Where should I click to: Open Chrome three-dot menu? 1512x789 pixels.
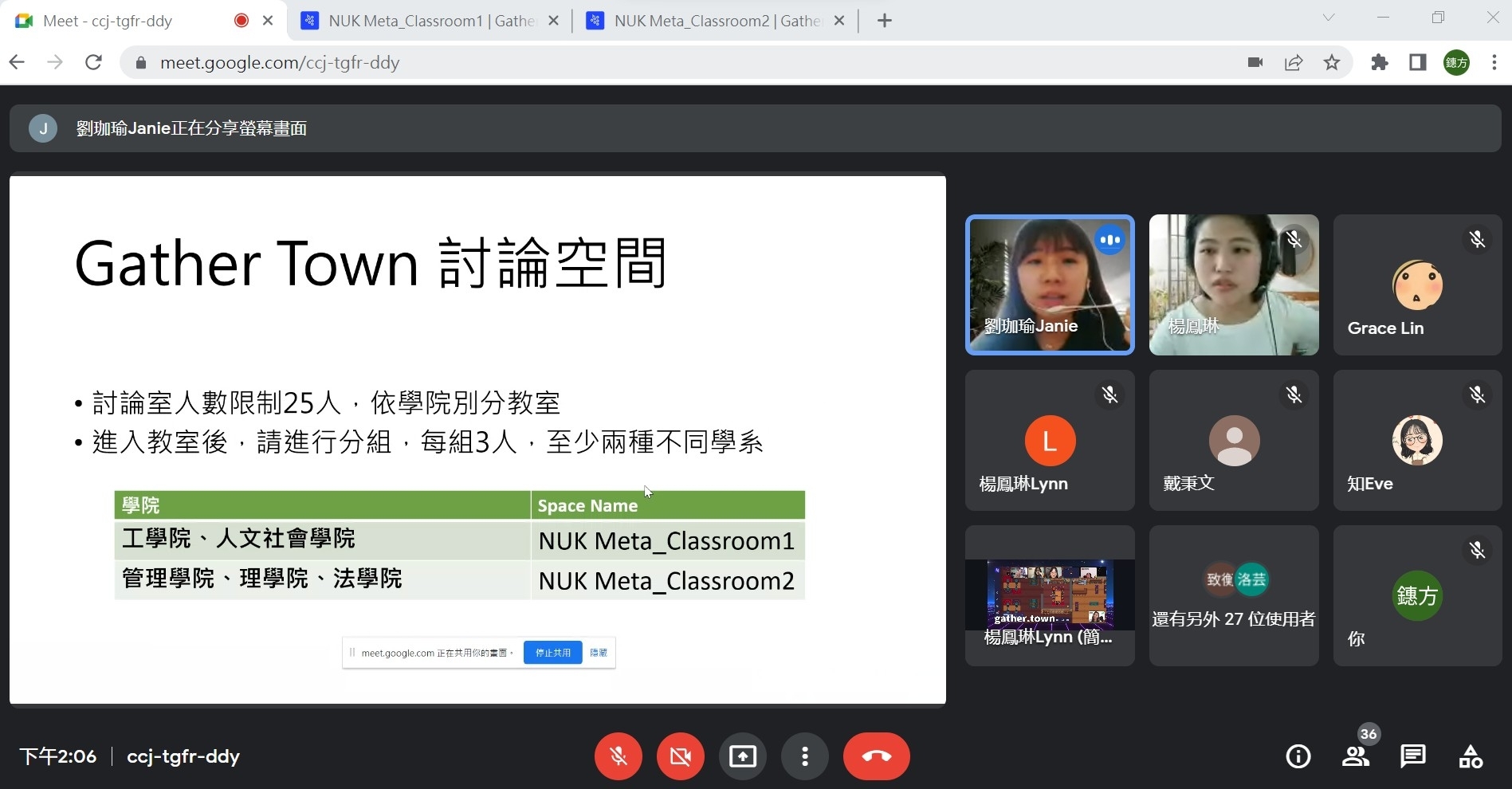1494,62
